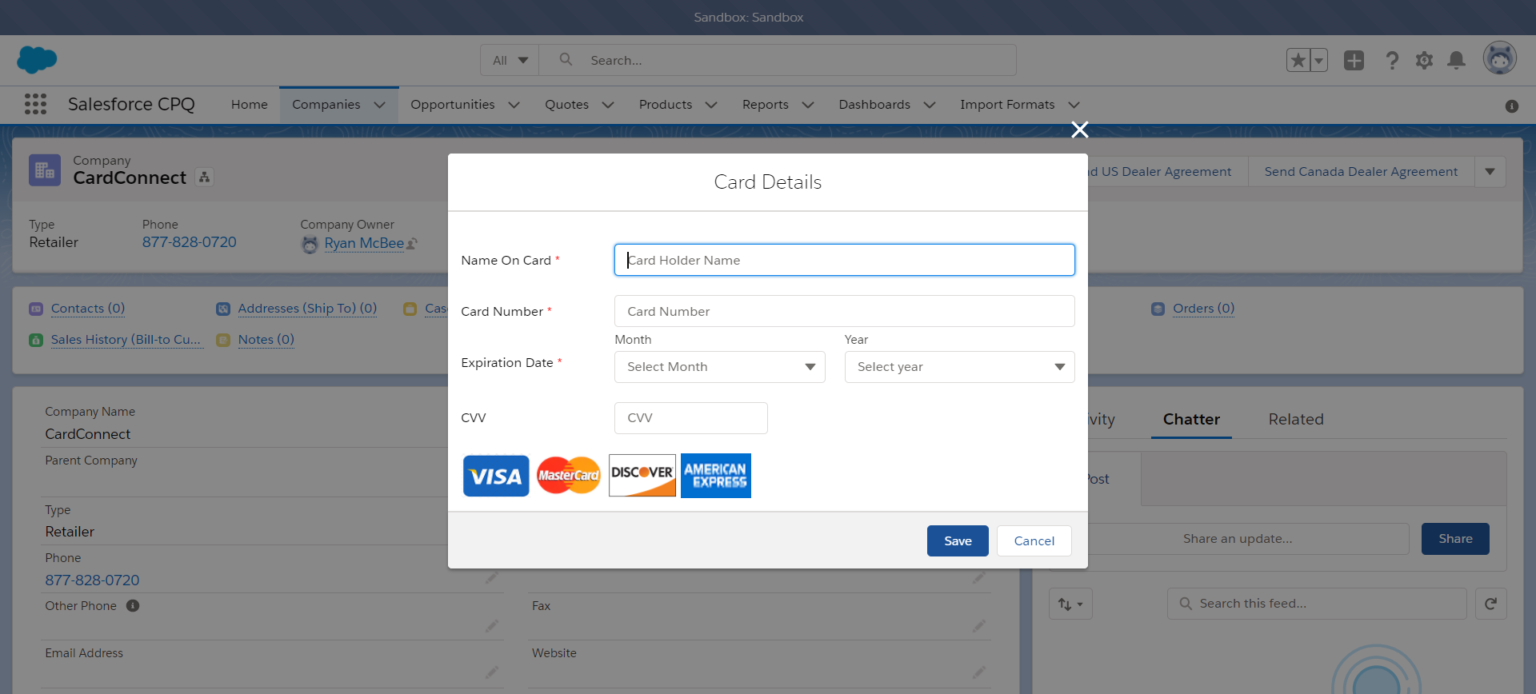The width and height of the screenshot is (1536, 694).
Task: Refresh the Chatter feed with the refresh icon
Action: click(x=1490, y=603)
